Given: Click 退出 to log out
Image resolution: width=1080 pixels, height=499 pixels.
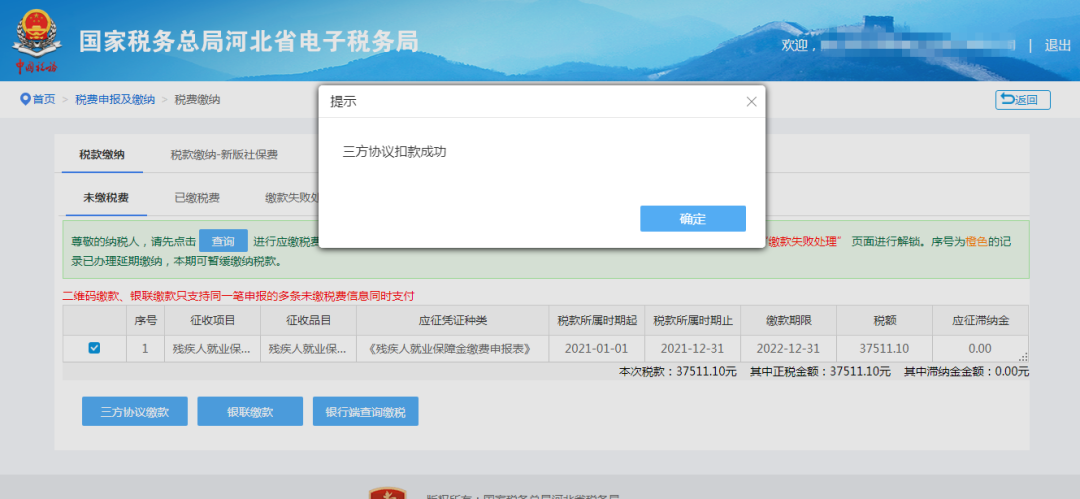Looking at the screenshot, I should 1057,45.
